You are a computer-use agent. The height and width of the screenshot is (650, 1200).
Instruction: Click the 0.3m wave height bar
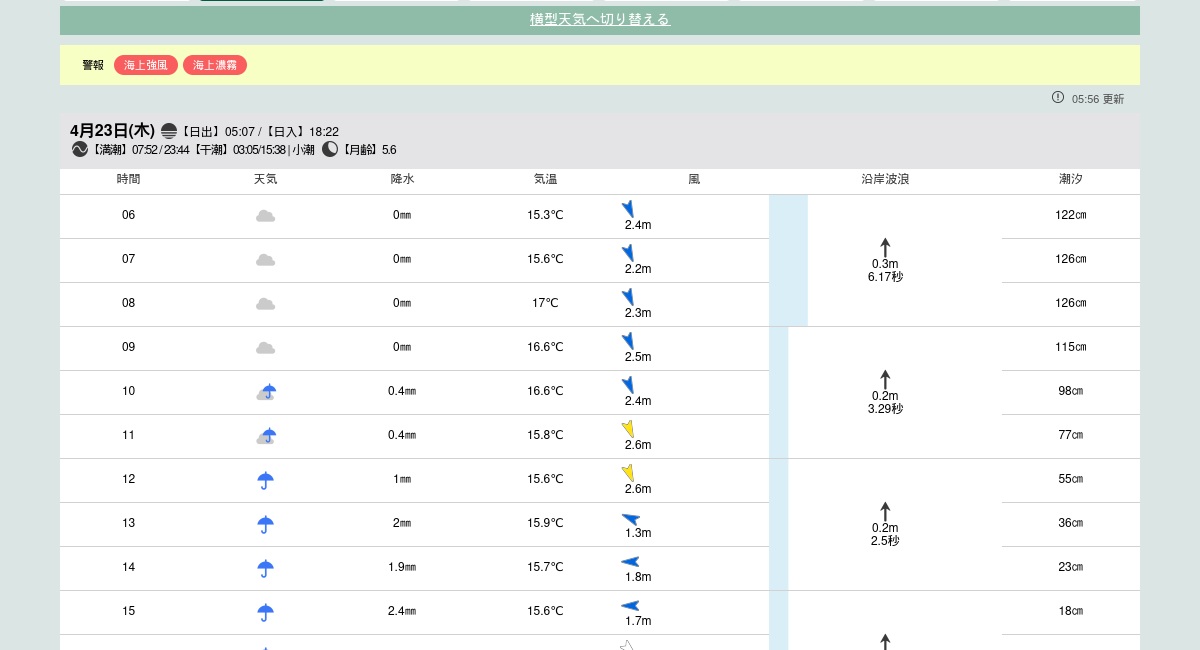point(788,261)
